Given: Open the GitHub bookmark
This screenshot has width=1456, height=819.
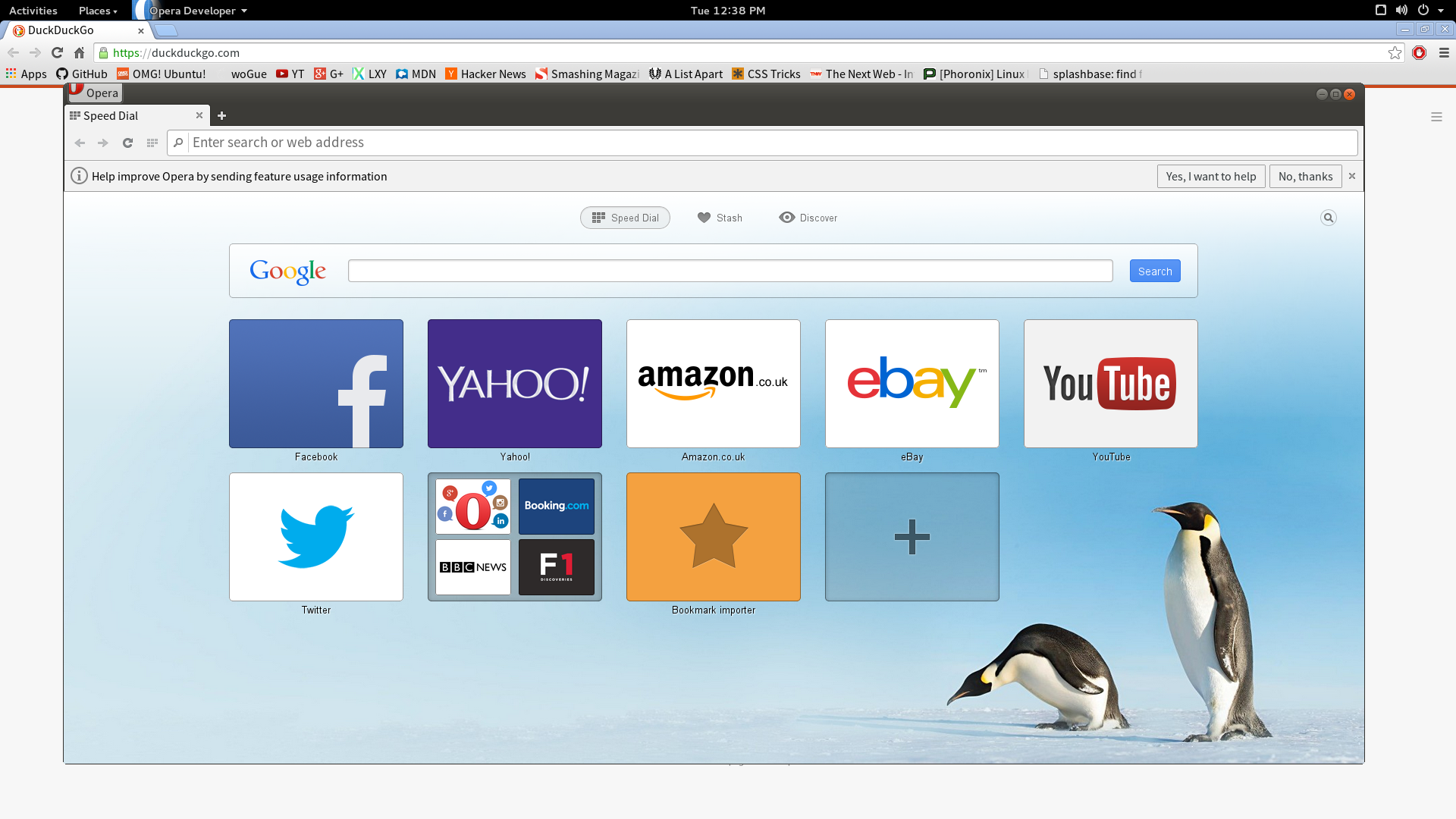Looking at the screenshot, I should click(82, 74).
